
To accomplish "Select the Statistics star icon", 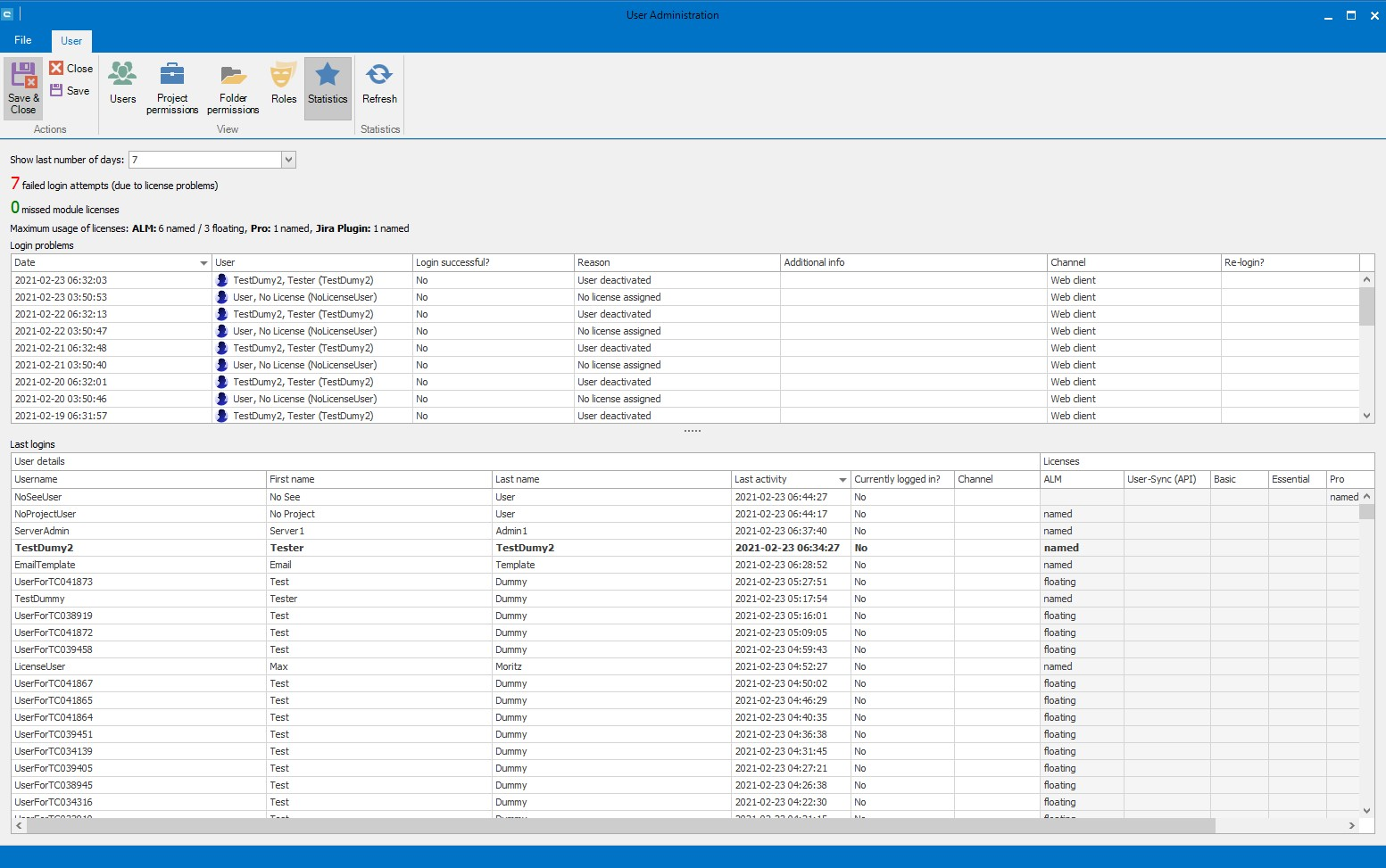I will pos(328,77).
